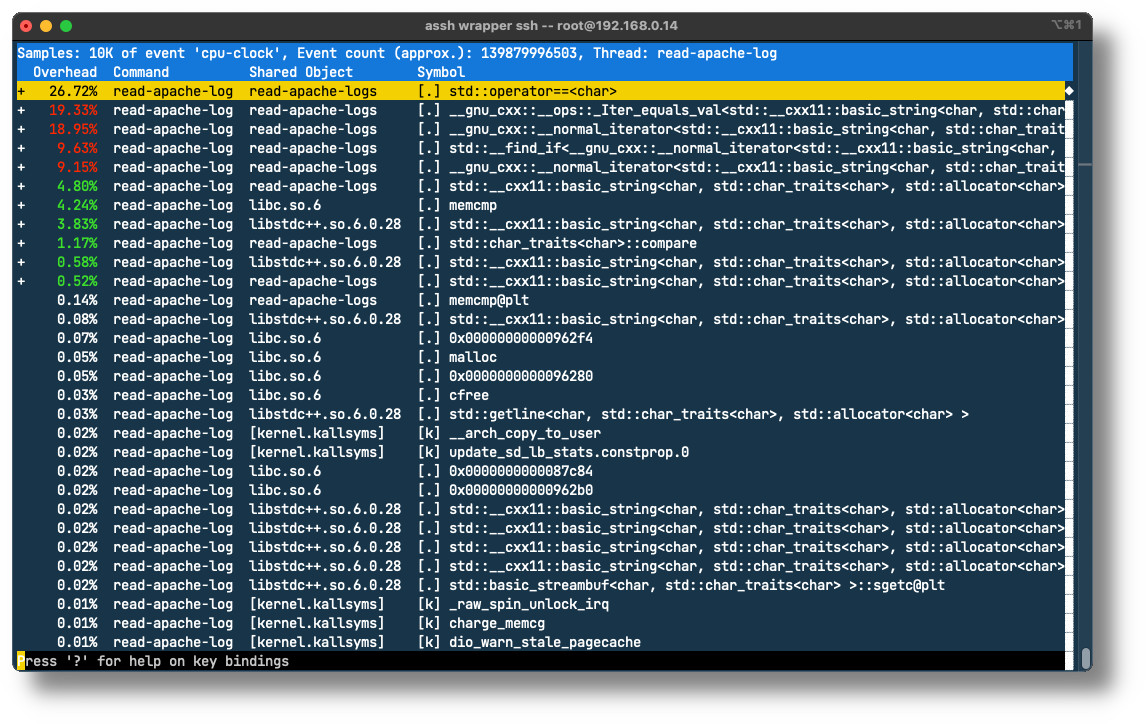Click the Samples summary header line

pos(397,53)
